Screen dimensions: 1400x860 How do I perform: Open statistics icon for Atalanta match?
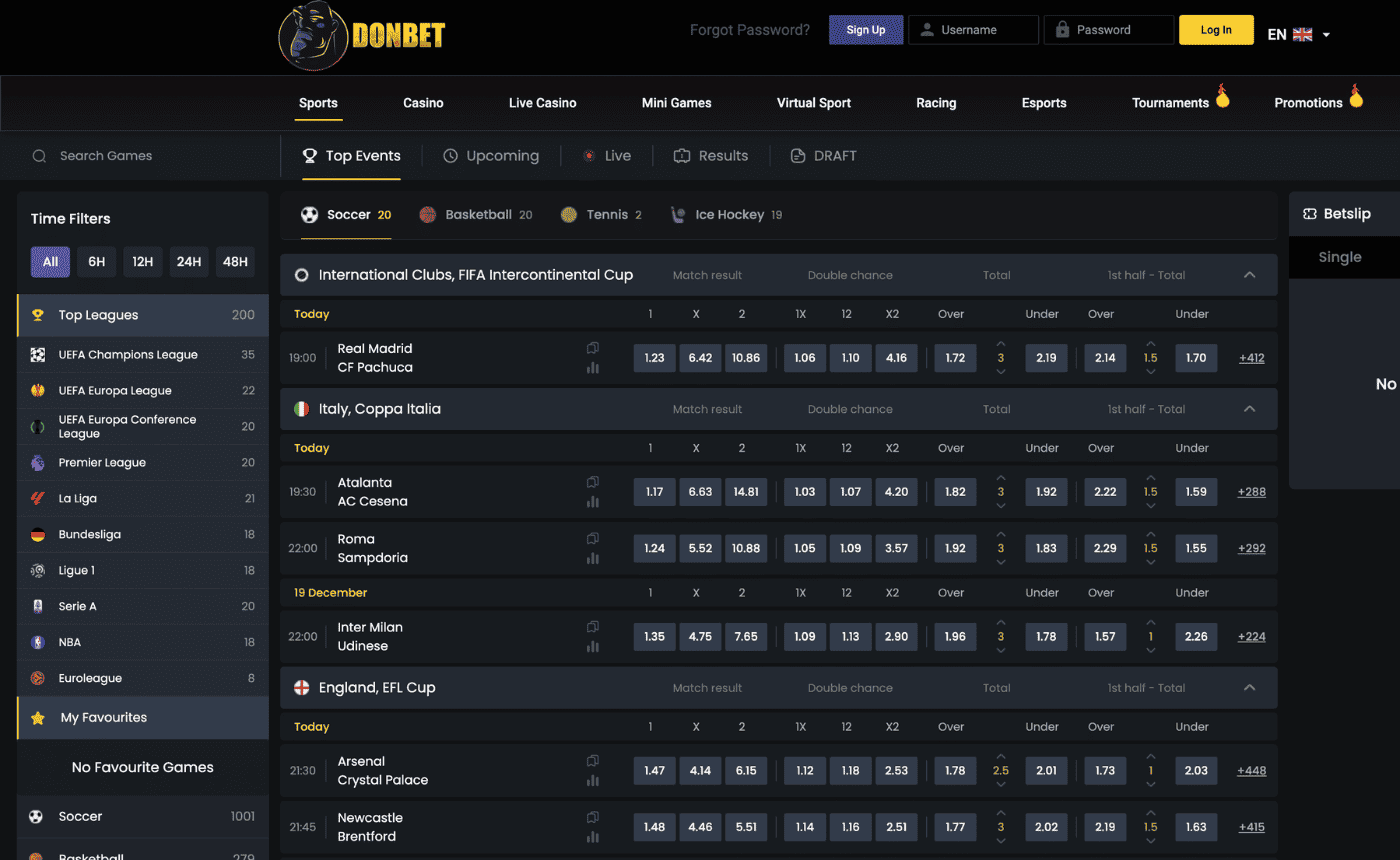[x=593, y=501]
